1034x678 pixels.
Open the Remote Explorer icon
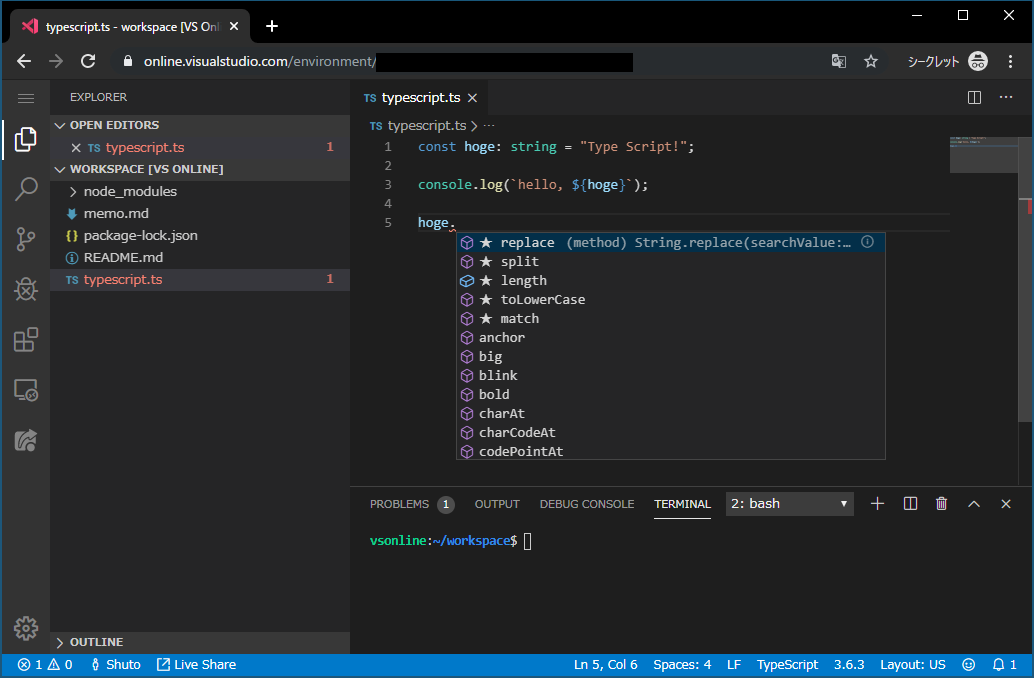coord(26,390)
